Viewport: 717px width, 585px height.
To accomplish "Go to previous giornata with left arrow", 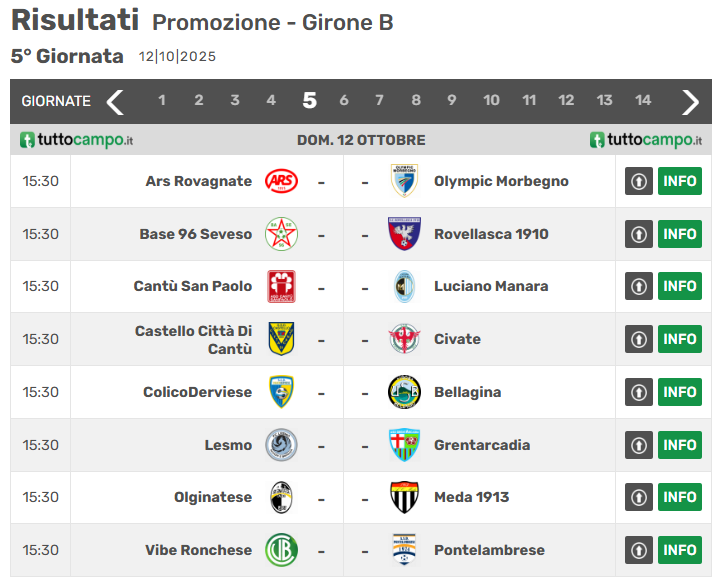I will (115, 101).
